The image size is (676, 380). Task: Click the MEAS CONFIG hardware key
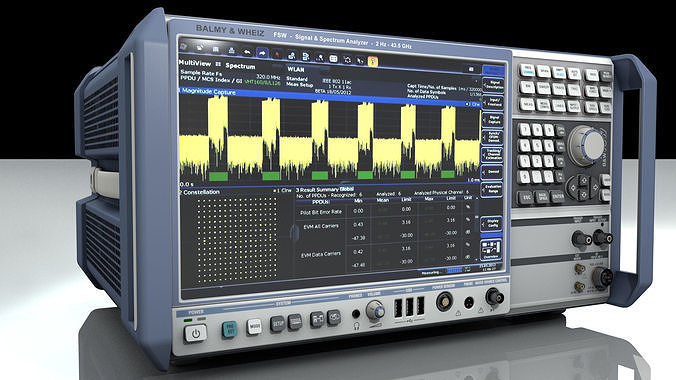(544, 105)
